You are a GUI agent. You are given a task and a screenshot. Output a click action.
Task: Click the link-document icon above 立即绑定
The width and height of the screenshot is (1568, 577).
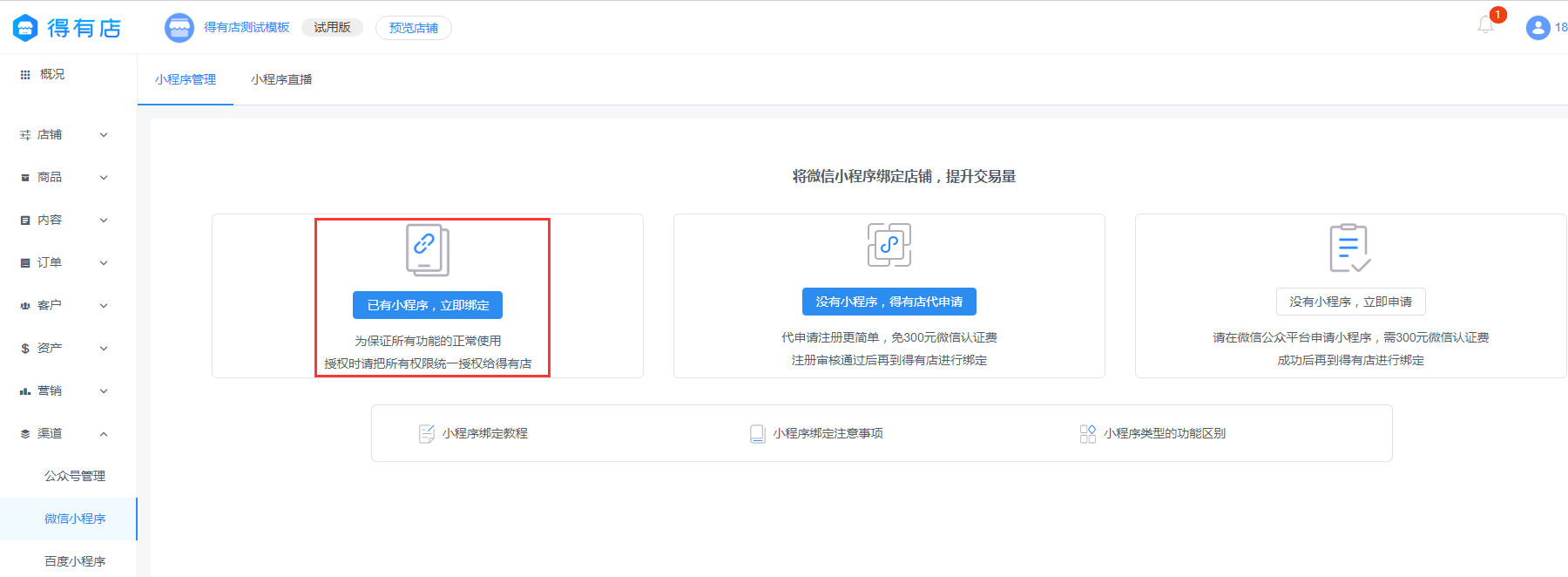click(427, 250)
